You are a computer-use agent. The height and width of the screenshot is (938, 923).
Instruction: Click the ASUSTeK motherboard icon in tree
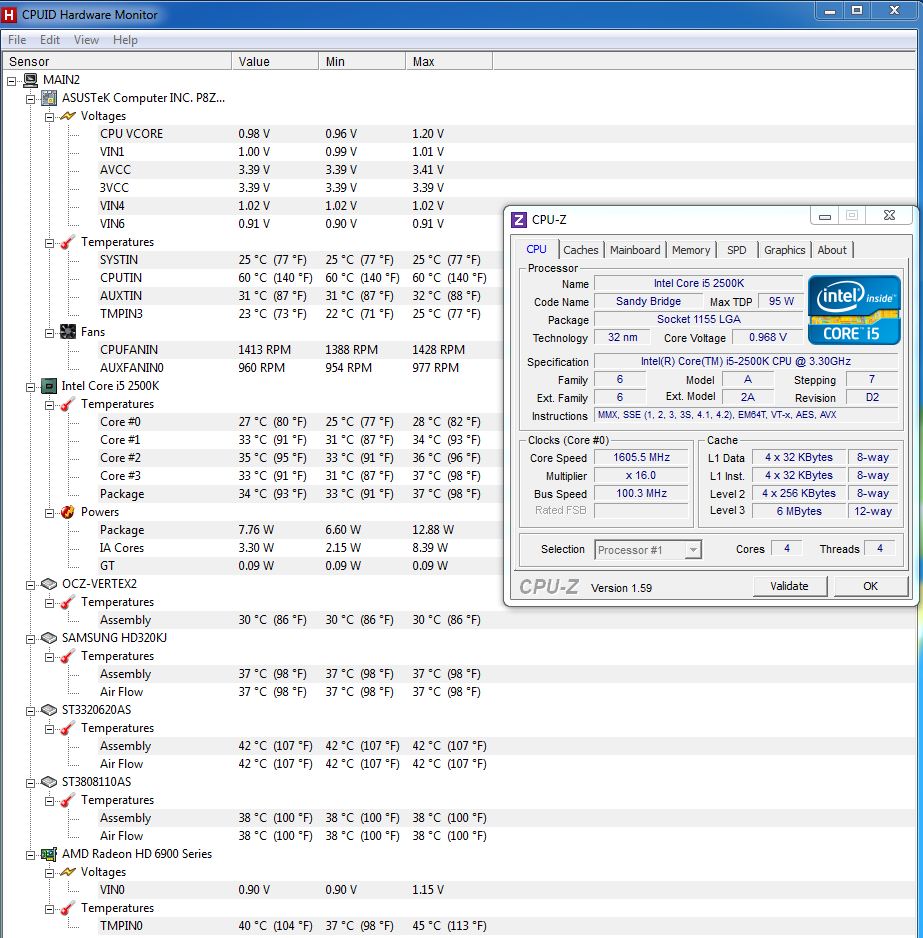point(49,98)
